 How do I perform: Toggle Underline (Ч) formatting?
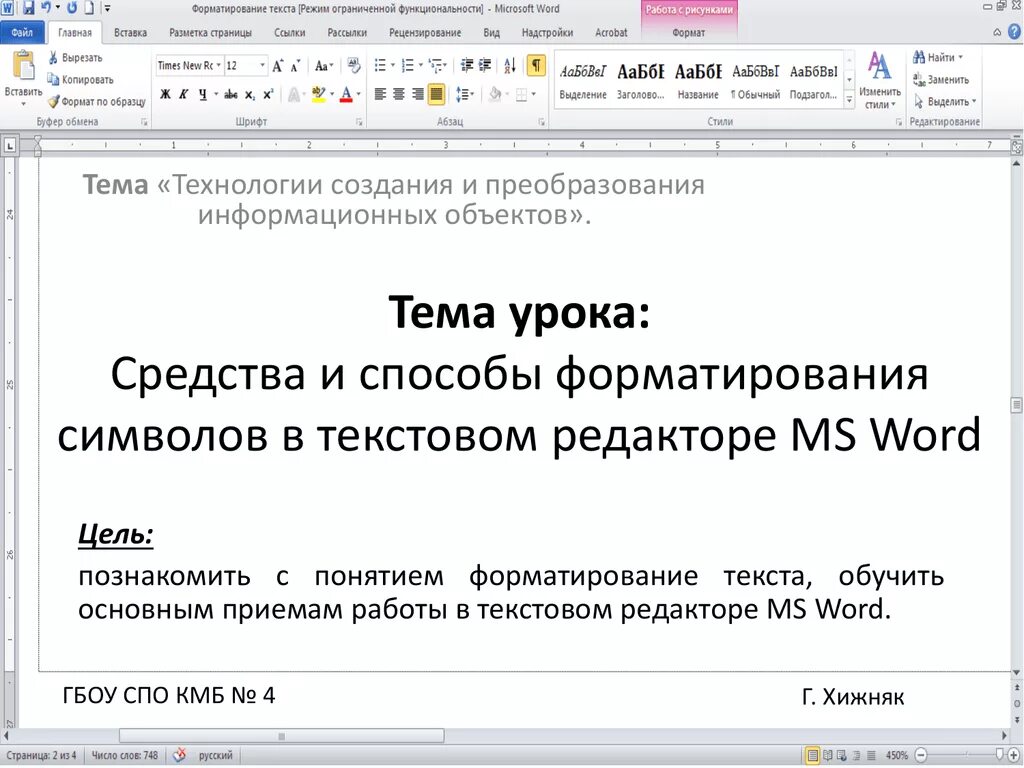202,95
